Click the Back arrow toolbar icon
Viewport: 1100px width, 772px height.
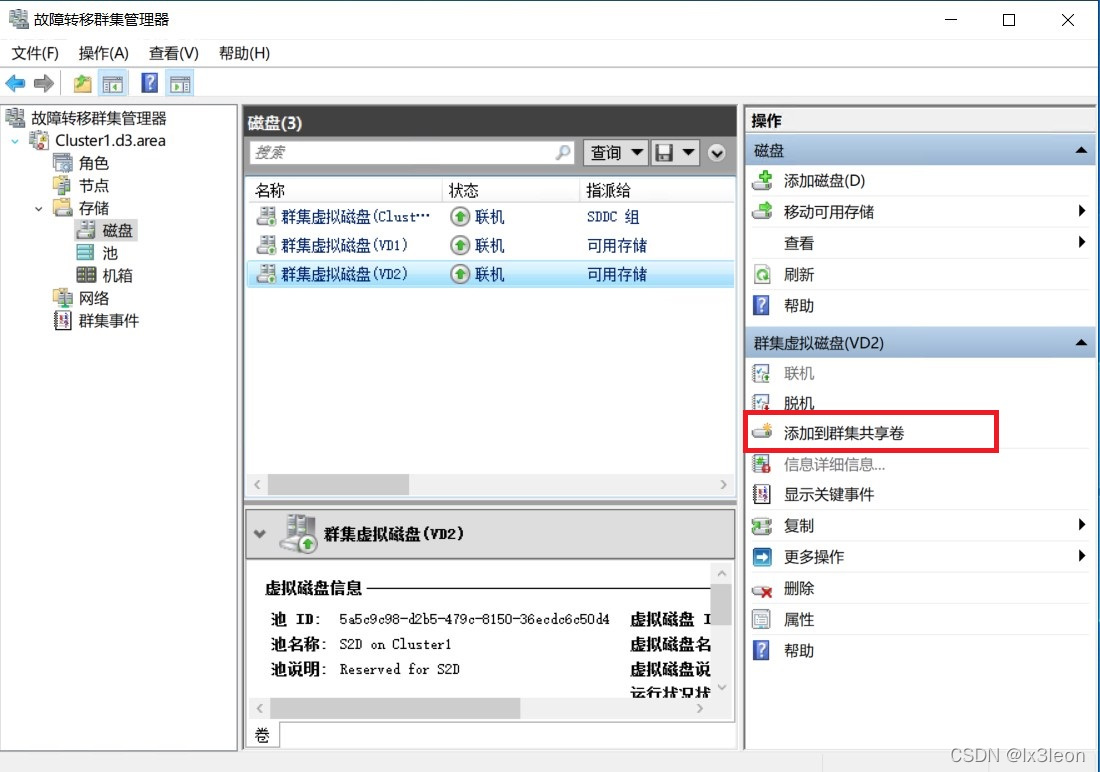point(15,84)
